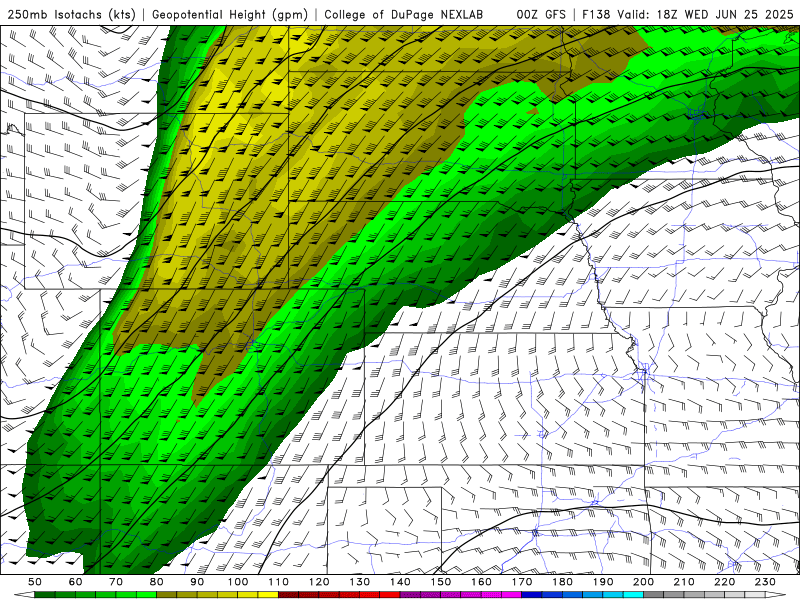Click the 50 label on the color scale
800x600 pixels.
pos(35,582)
